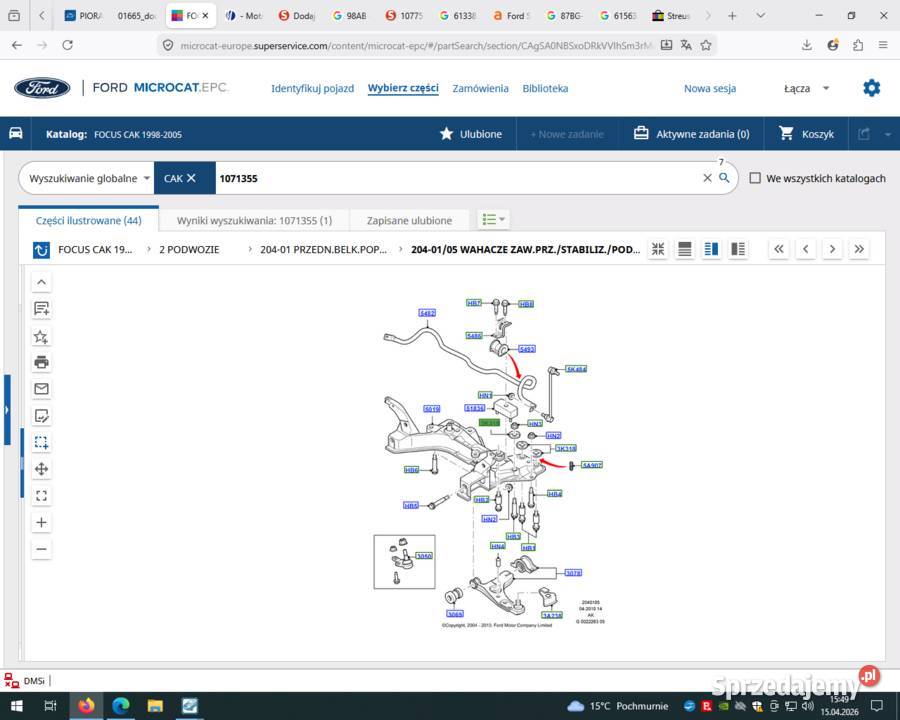Open the 'Łącza' links dropdown
The image size is (900, 720).
[806, 88]
